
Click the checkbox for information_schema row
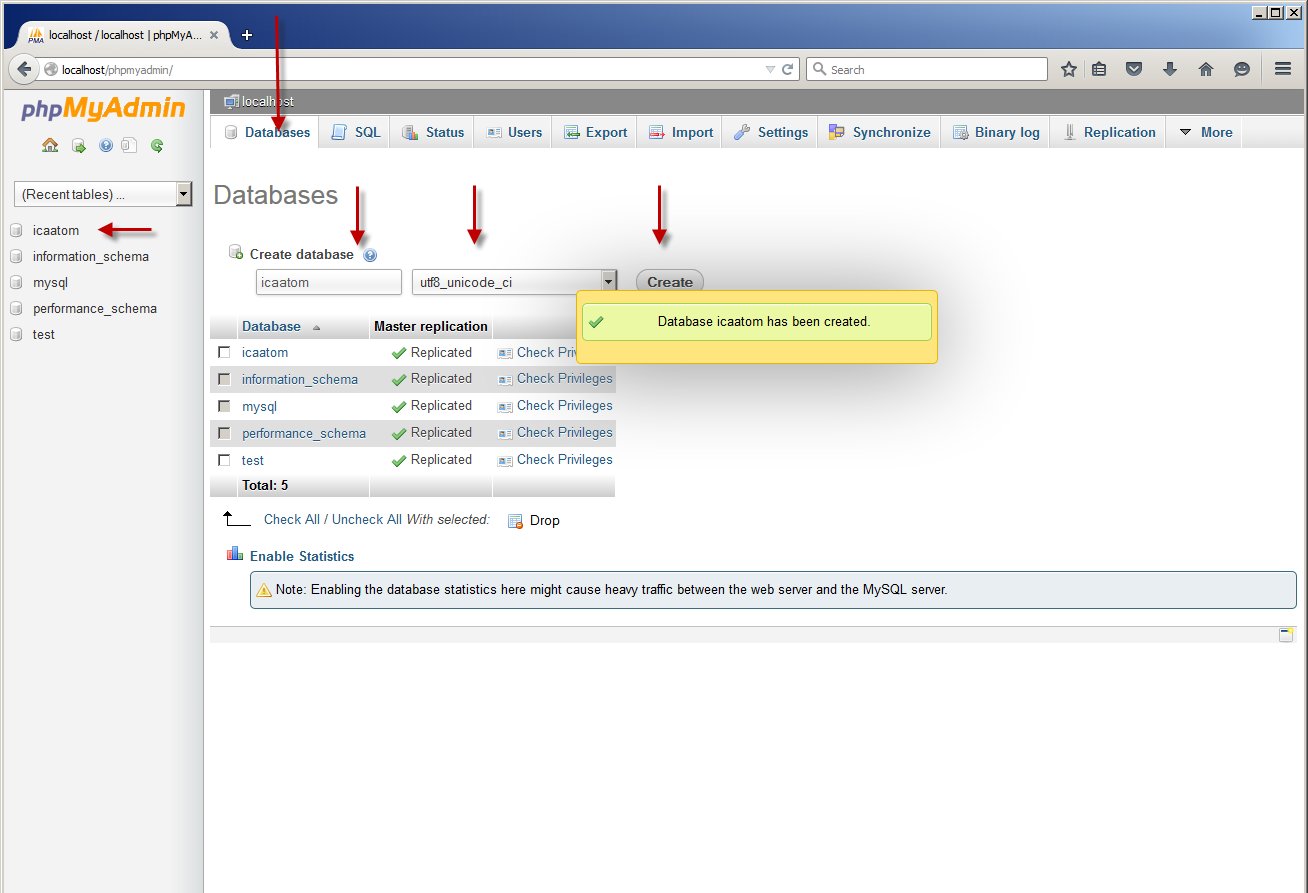pyautogui.click(x=224, y=379)
